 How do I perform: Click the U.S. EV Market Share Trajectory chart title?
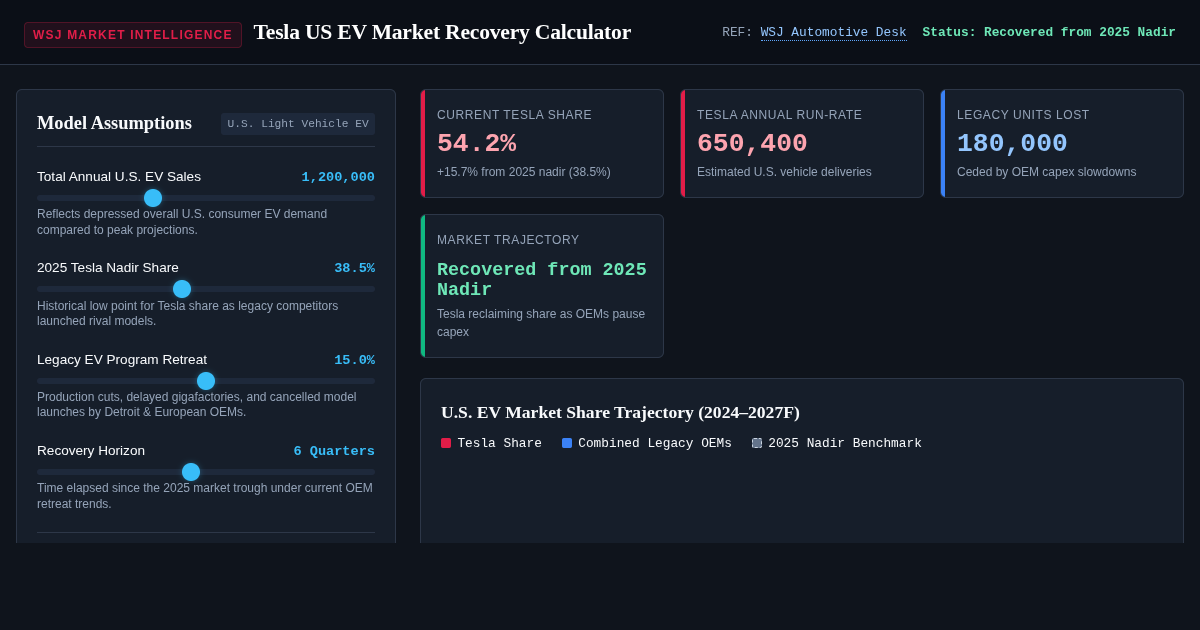tap(620, 412)
